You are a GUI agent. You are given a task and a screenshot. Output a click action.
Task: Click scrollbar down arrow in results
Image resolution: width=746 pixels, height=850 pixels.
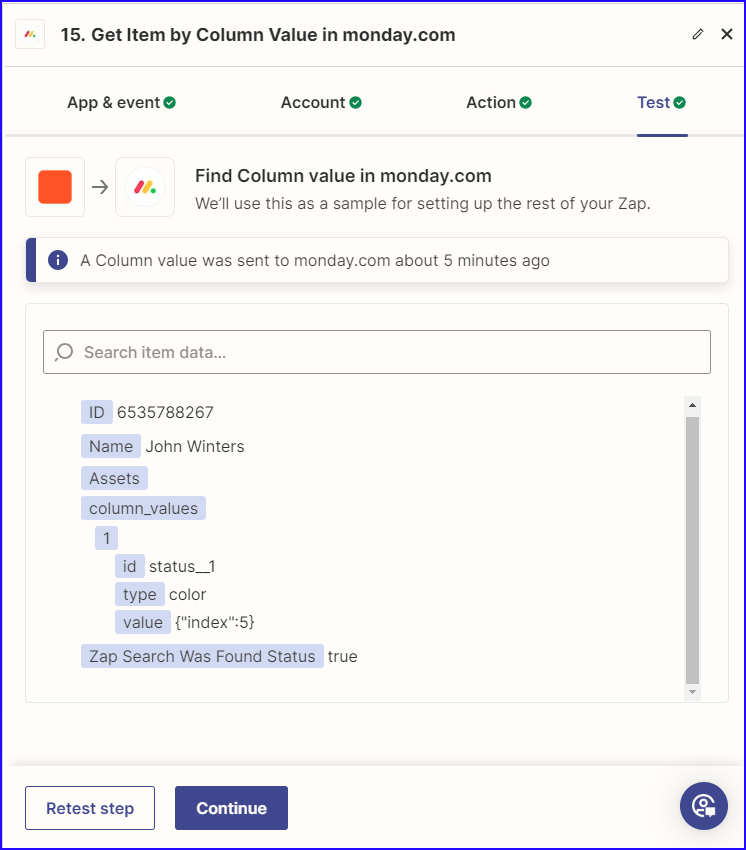point(691,691)
